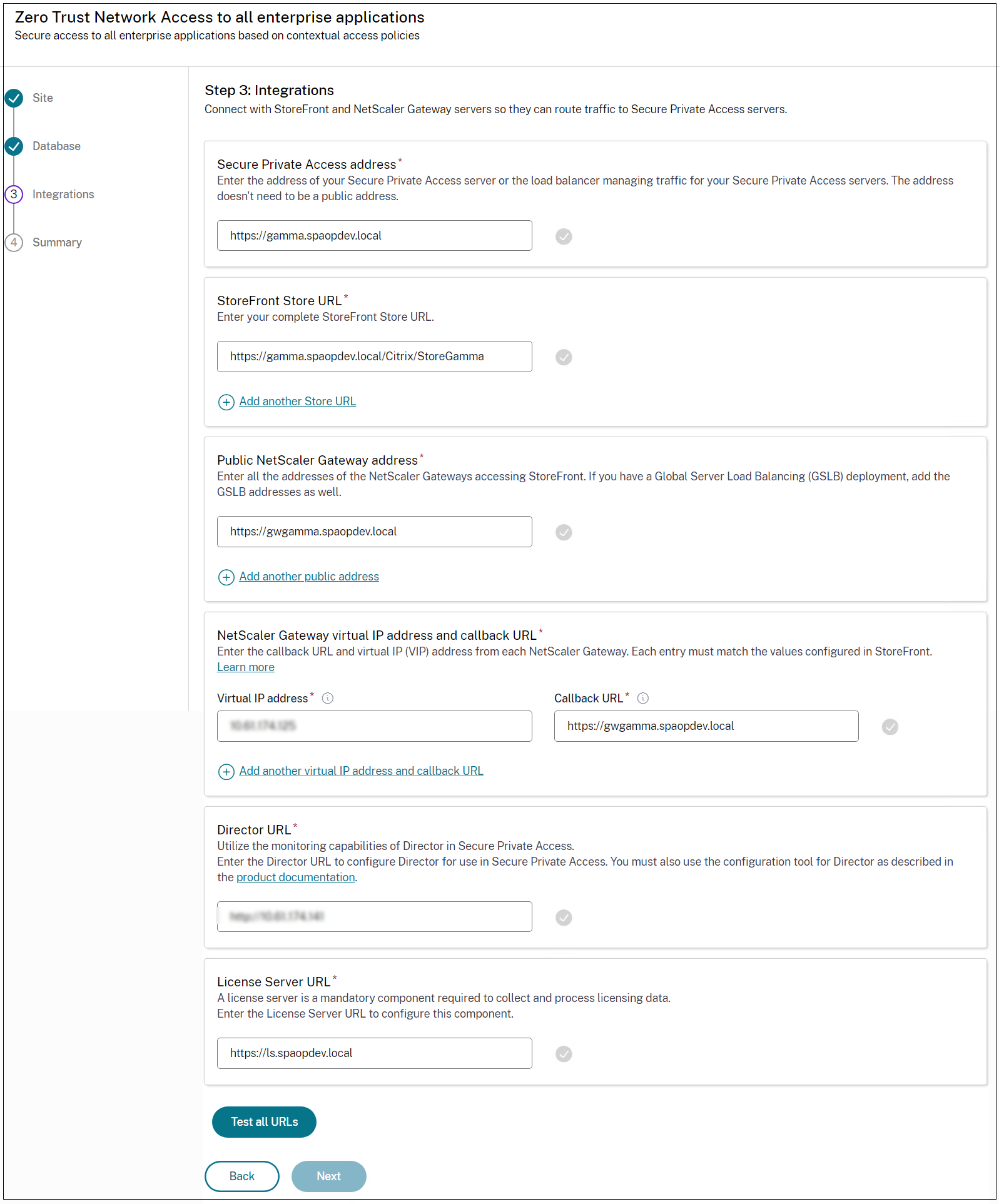
Task: Focus the License Server URL input field
Action: pos(374,1053)
